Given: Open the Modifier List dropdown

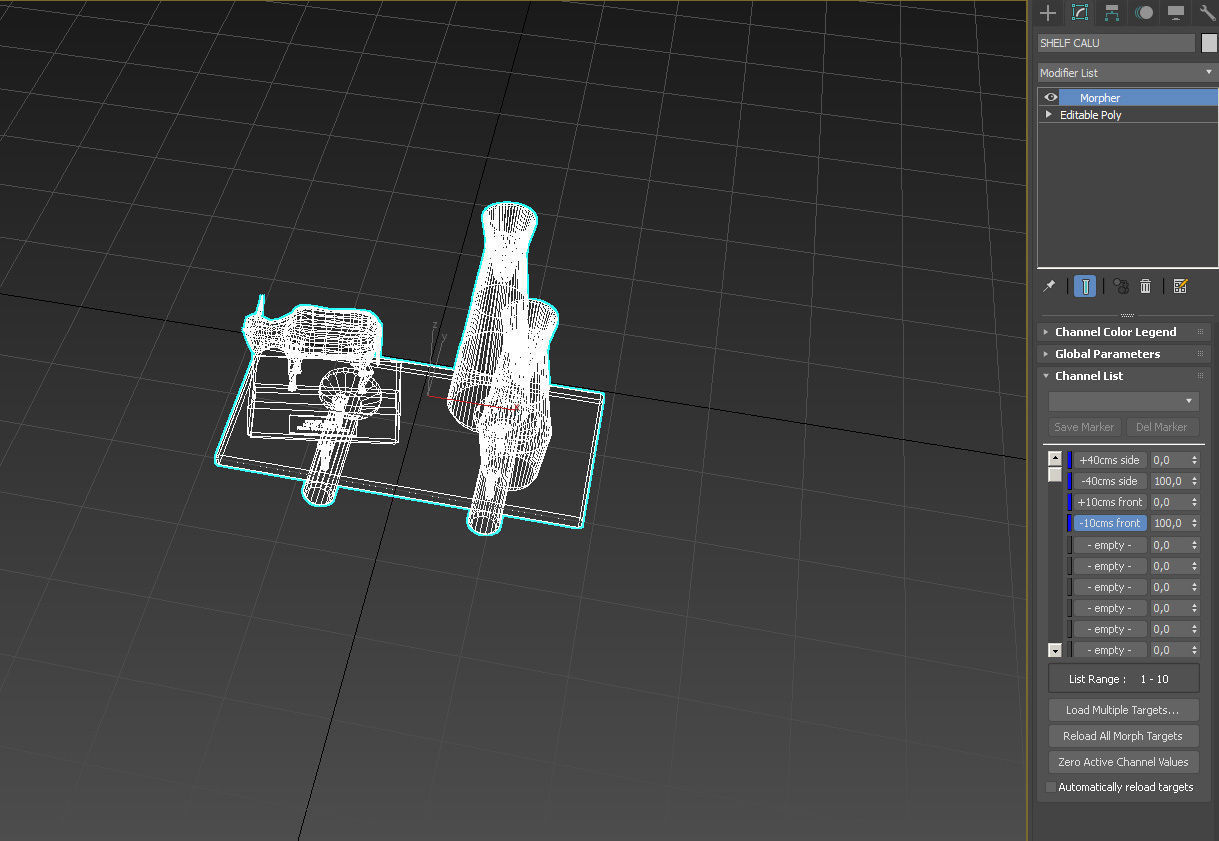Looking at the screenshot, I should [x=1127, y=73].
